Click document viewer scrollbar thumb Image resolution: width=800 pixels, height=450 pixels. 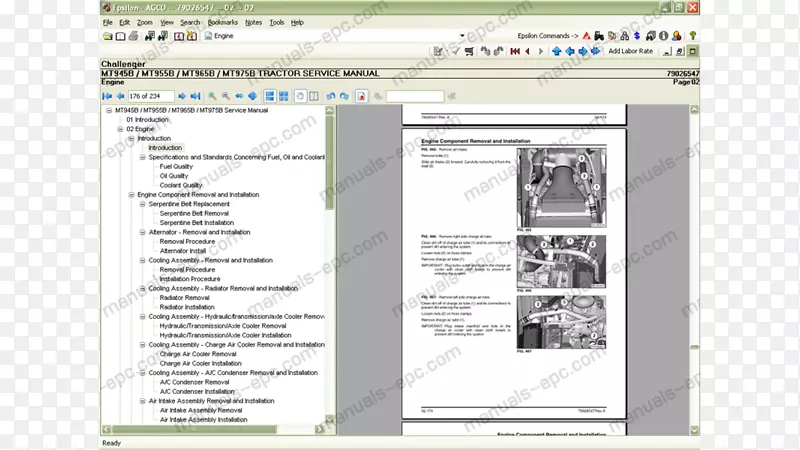tap(694, 347)
